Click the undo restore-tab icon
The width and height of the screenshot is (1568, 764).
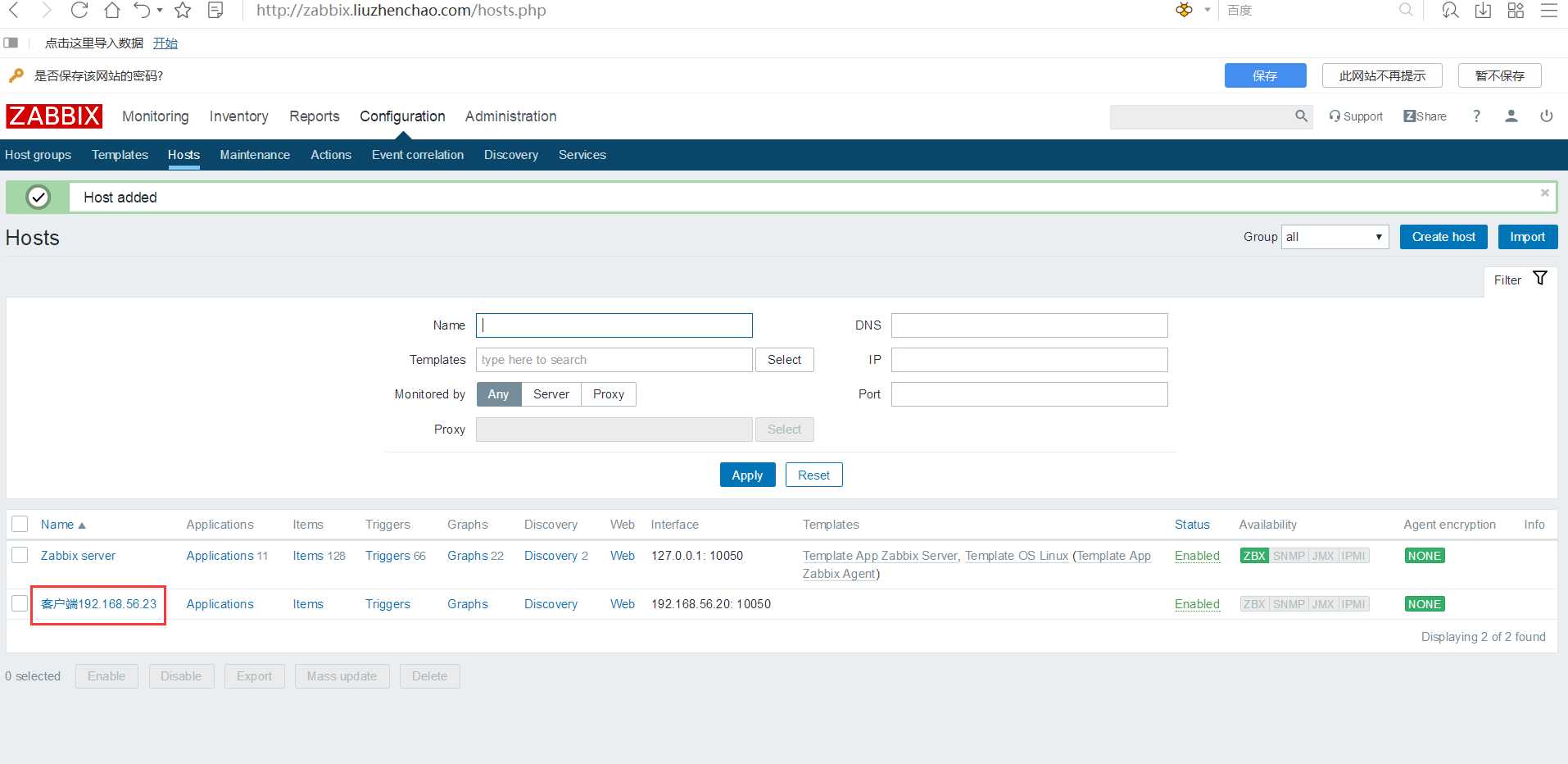(x=142, y=10)
